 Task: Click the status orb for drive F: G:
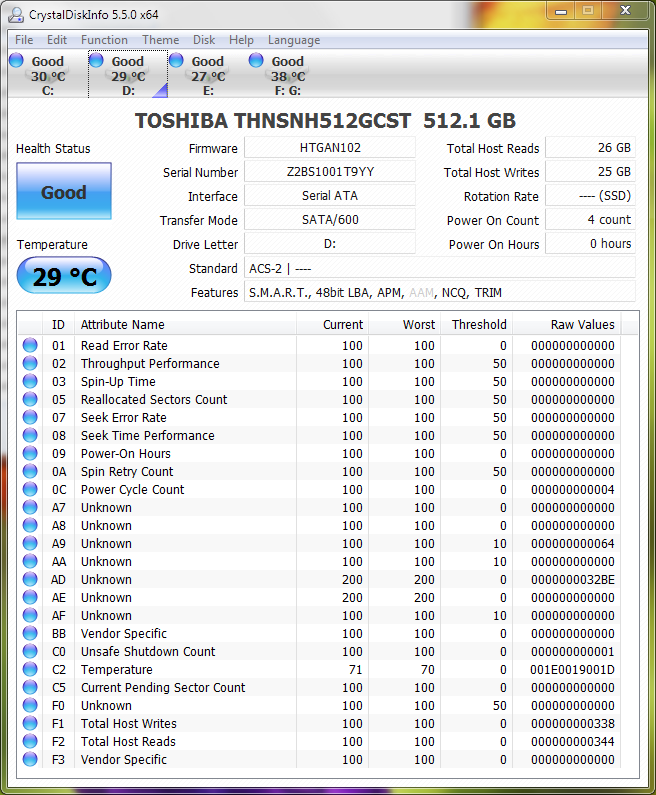256,61
